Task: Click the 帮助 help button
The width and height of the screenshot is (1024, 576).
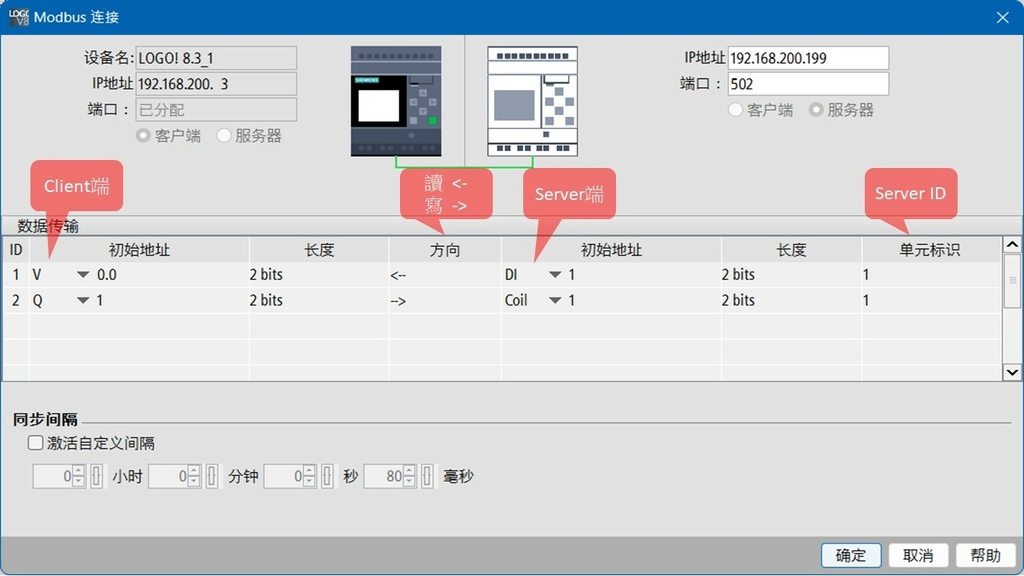Action: point(985,555)
